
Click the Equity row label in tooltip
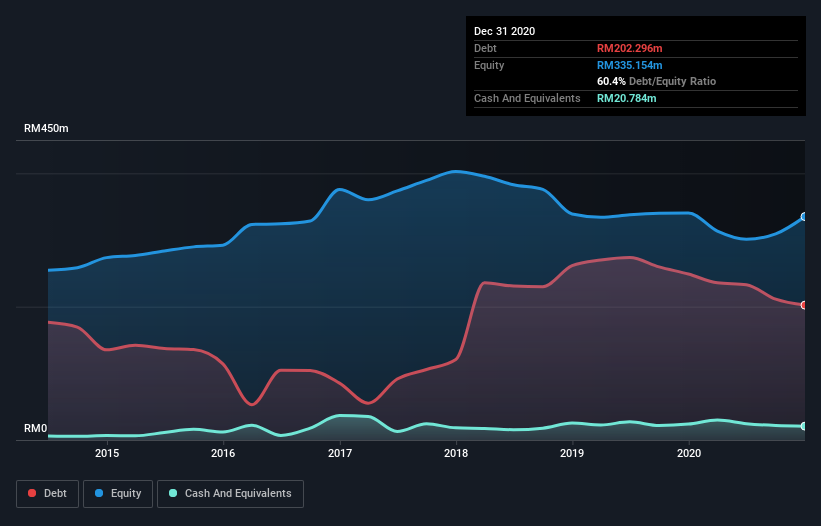[489, 65]
